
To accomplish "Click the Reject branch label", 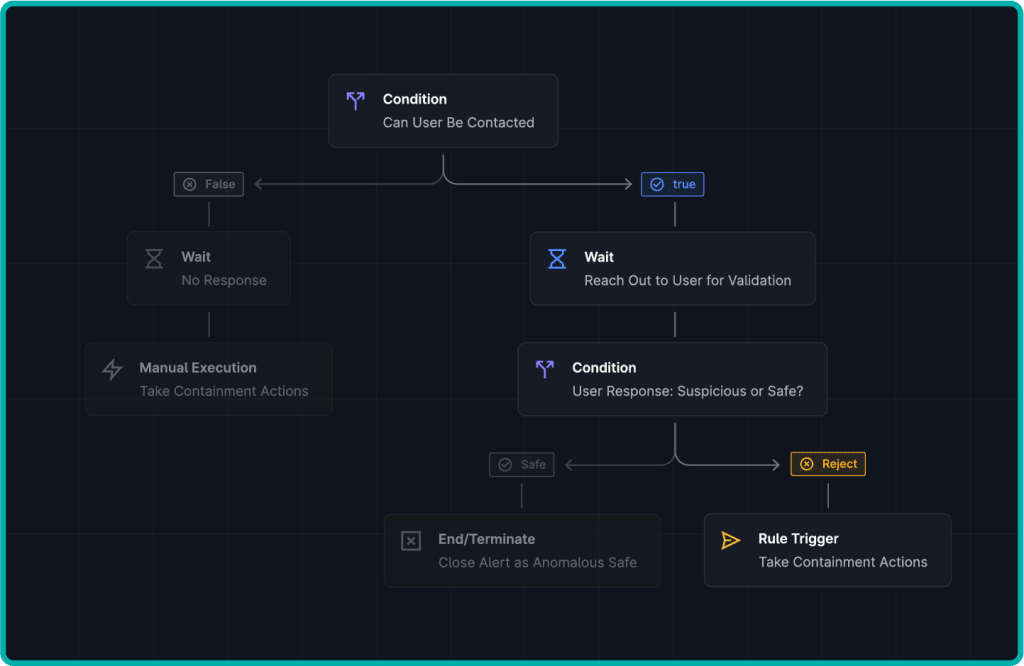I will [x=828, y=463].
